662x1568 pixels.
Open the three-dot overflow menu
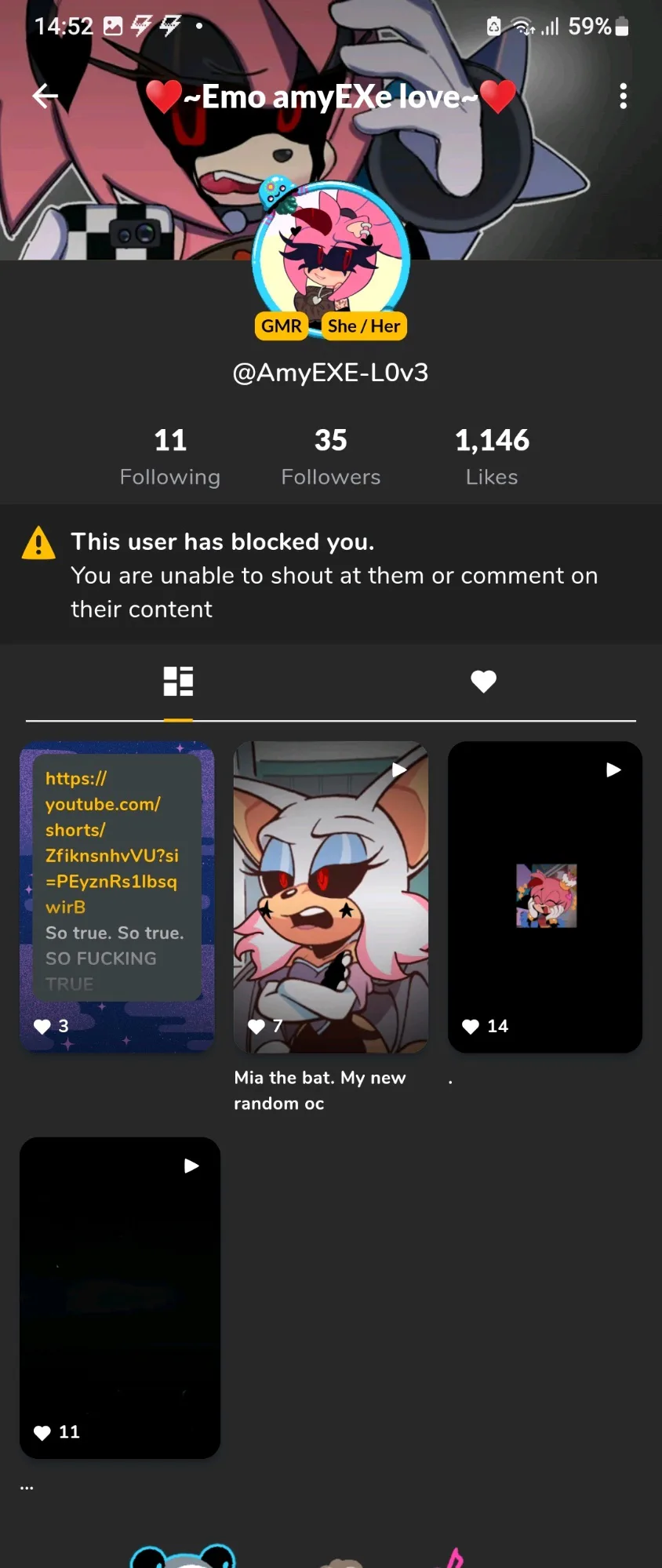(623, 96)
